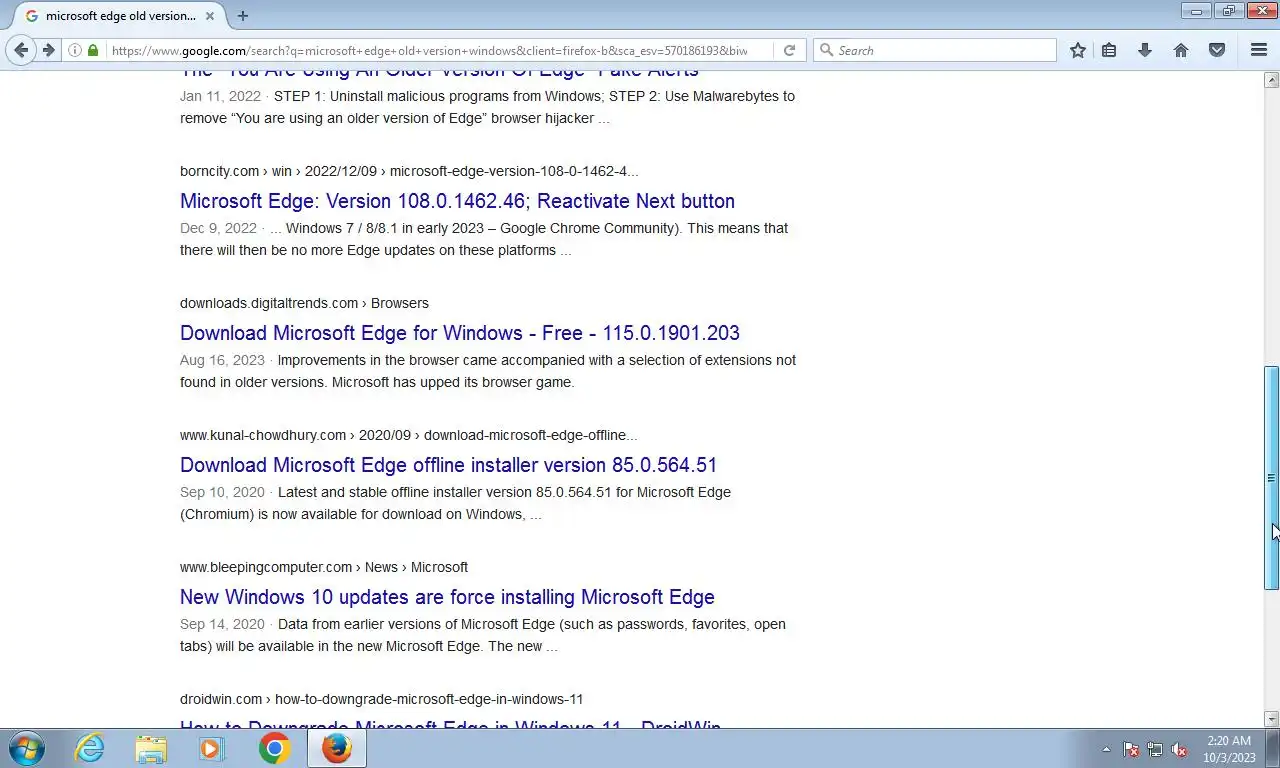Open How to Downgrade Microsoft Edge result
Screen dimensions: 1280x768
point(450,725)
